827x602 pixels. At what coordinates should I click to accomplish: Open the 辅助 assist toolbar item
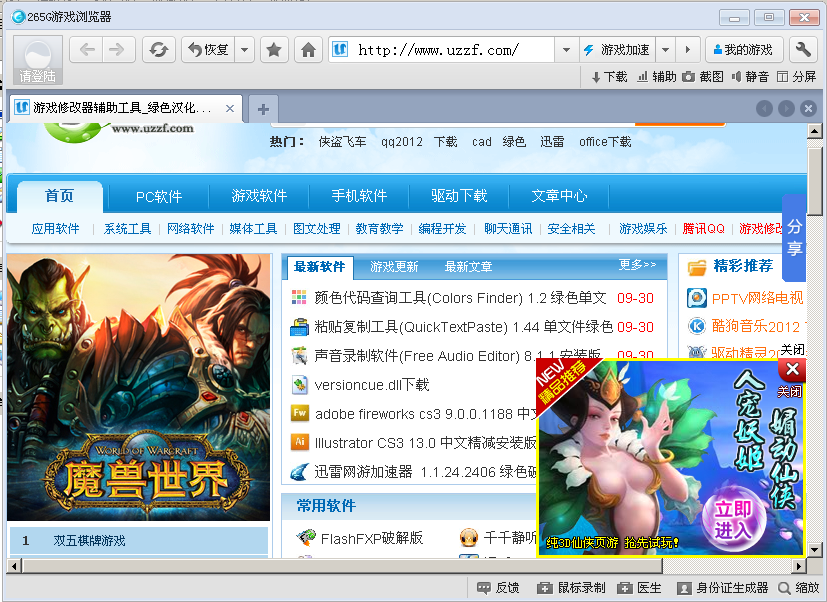(657, 77)
